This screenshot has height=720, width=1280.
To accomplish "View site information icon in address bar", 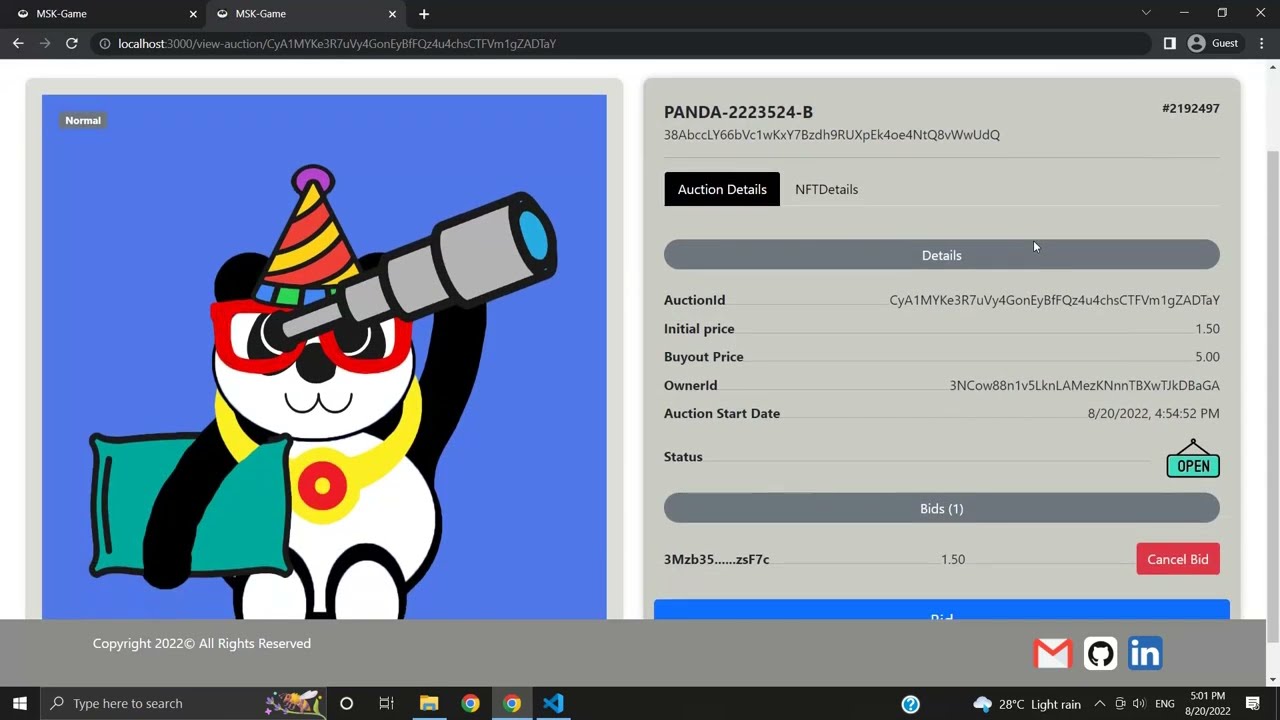I will coord(104,43).
